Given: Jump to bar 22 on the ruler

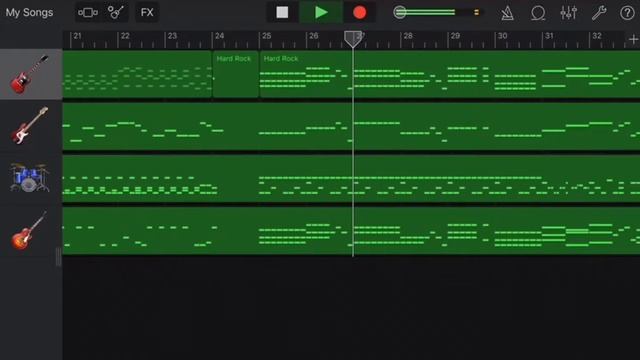Looking at the screenshot, I should pos(125,36).
